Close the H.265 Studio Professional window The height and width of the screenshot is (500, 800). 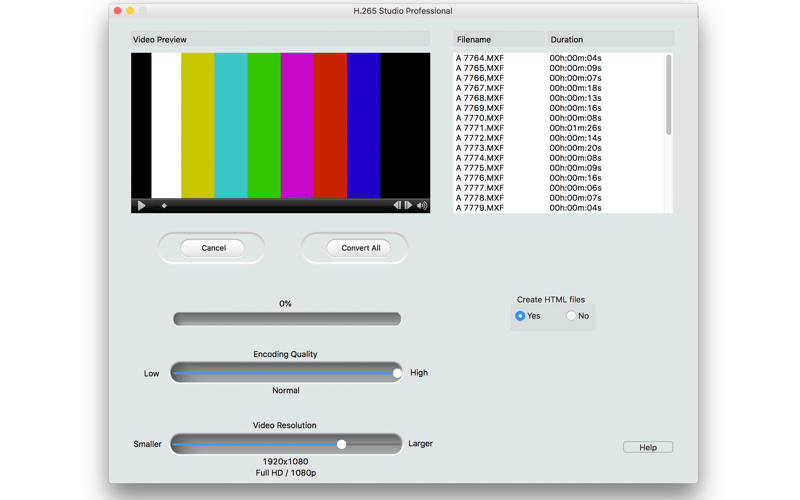(x=118, y=11)
